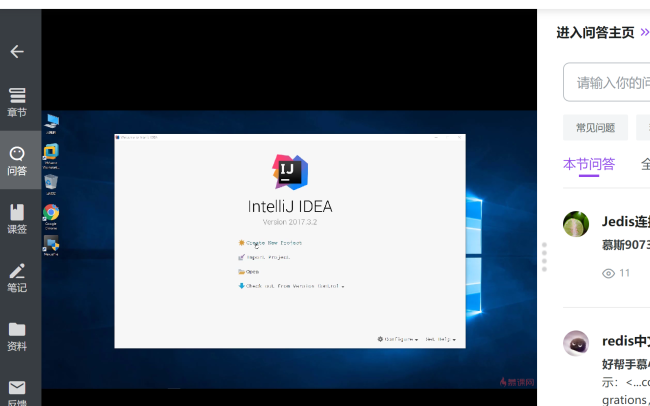This screenshot has height=406, width=650.
Task: Open the 笔记 notes panel
Action: pos(17,277)
